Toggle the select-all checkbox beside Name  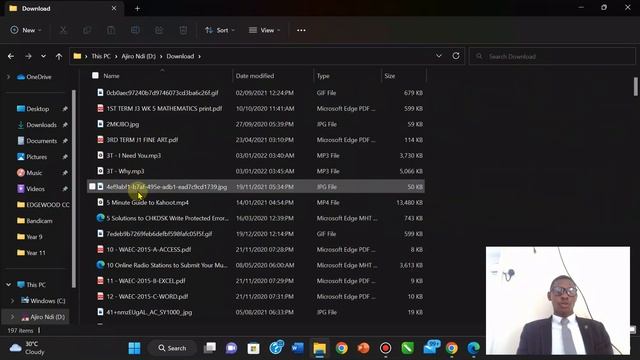[95, 76]
